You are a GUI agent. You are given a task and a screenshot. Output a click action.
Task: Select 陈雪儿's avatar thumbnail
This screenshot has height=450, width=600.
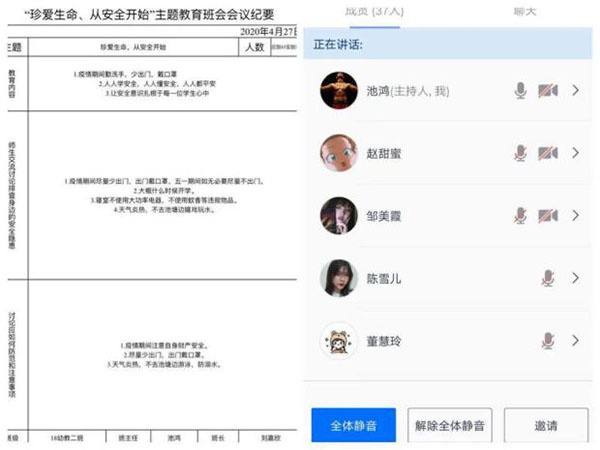(339, 278)
